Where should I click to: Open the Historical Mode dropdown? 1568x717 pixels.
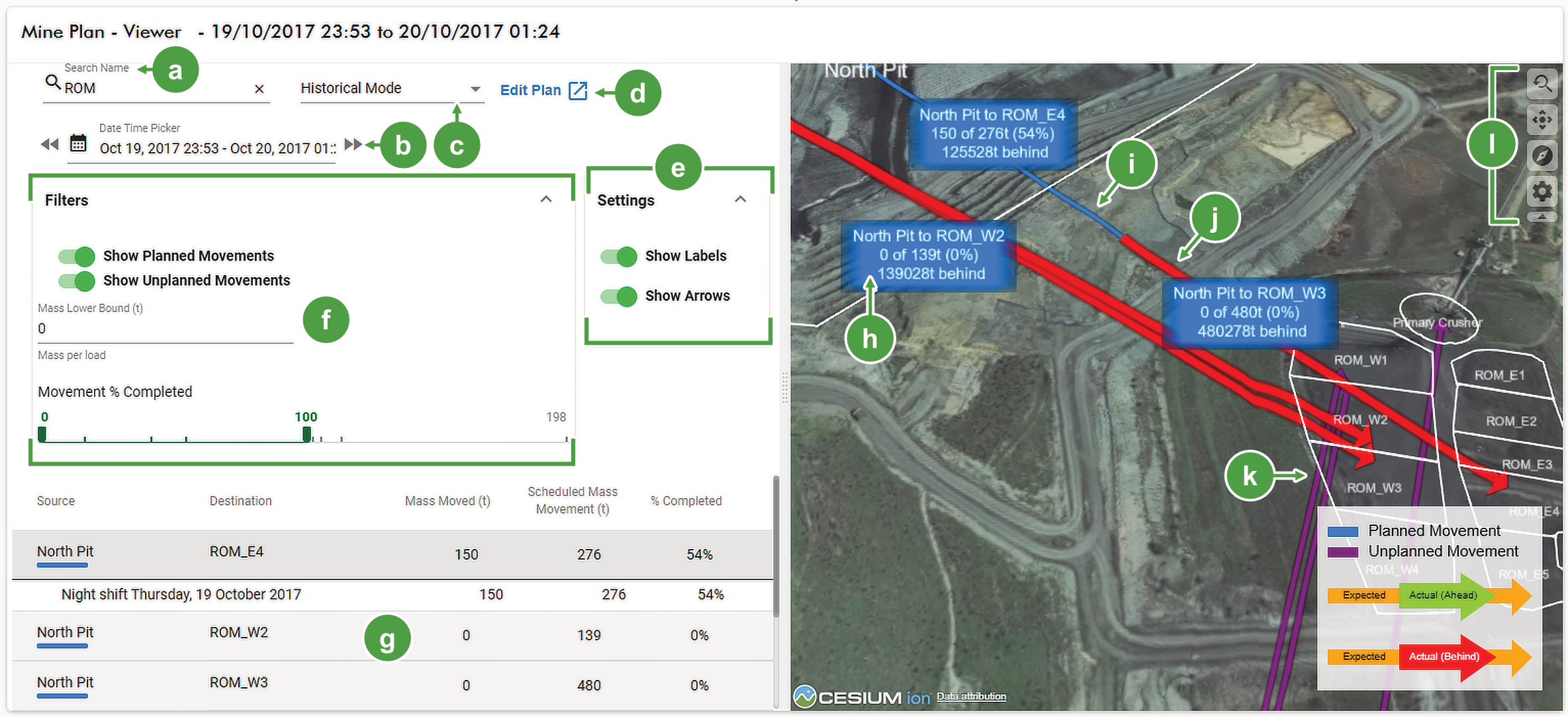[392, 89]
